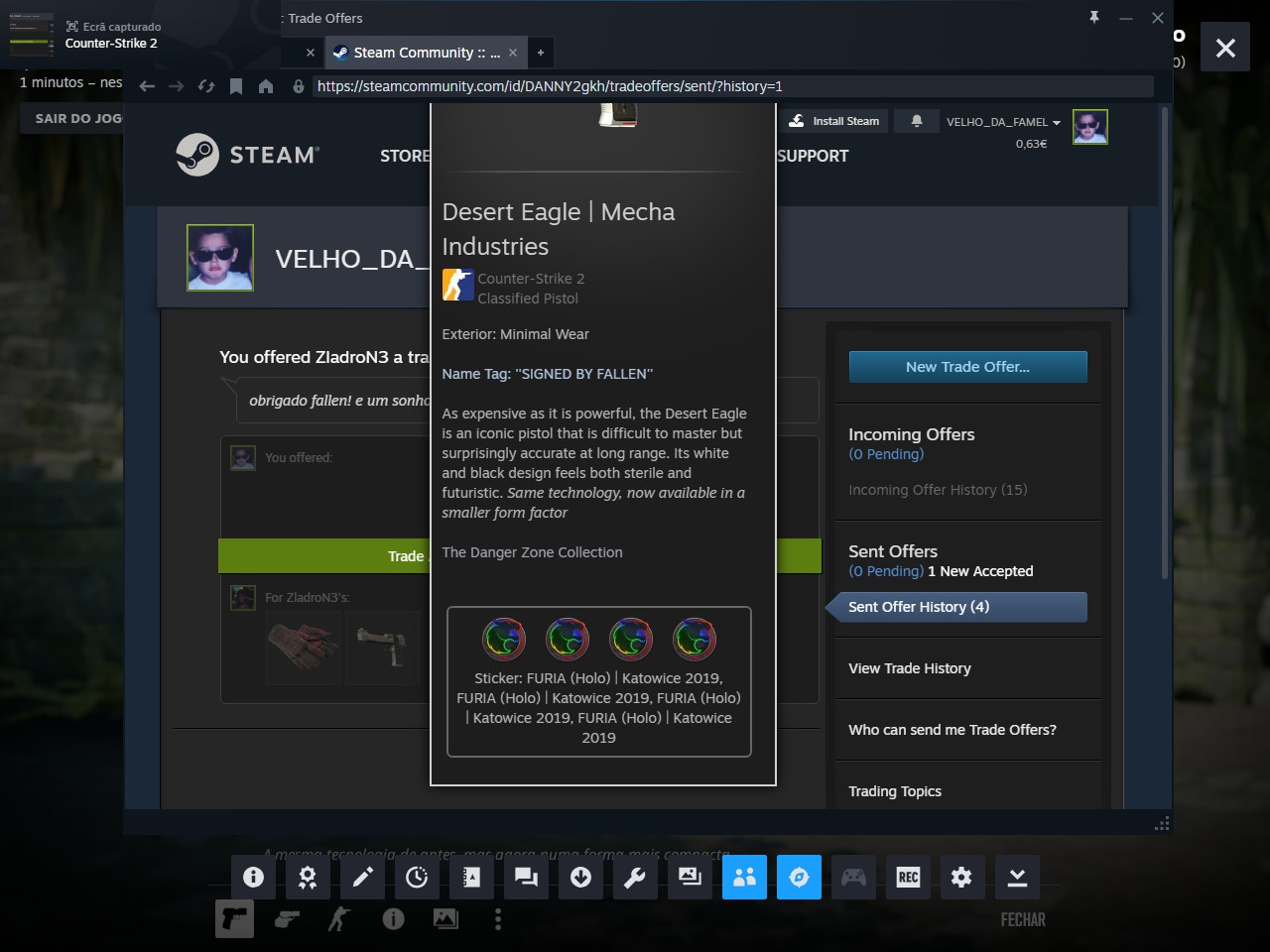Open Trading Topics link

895,791
